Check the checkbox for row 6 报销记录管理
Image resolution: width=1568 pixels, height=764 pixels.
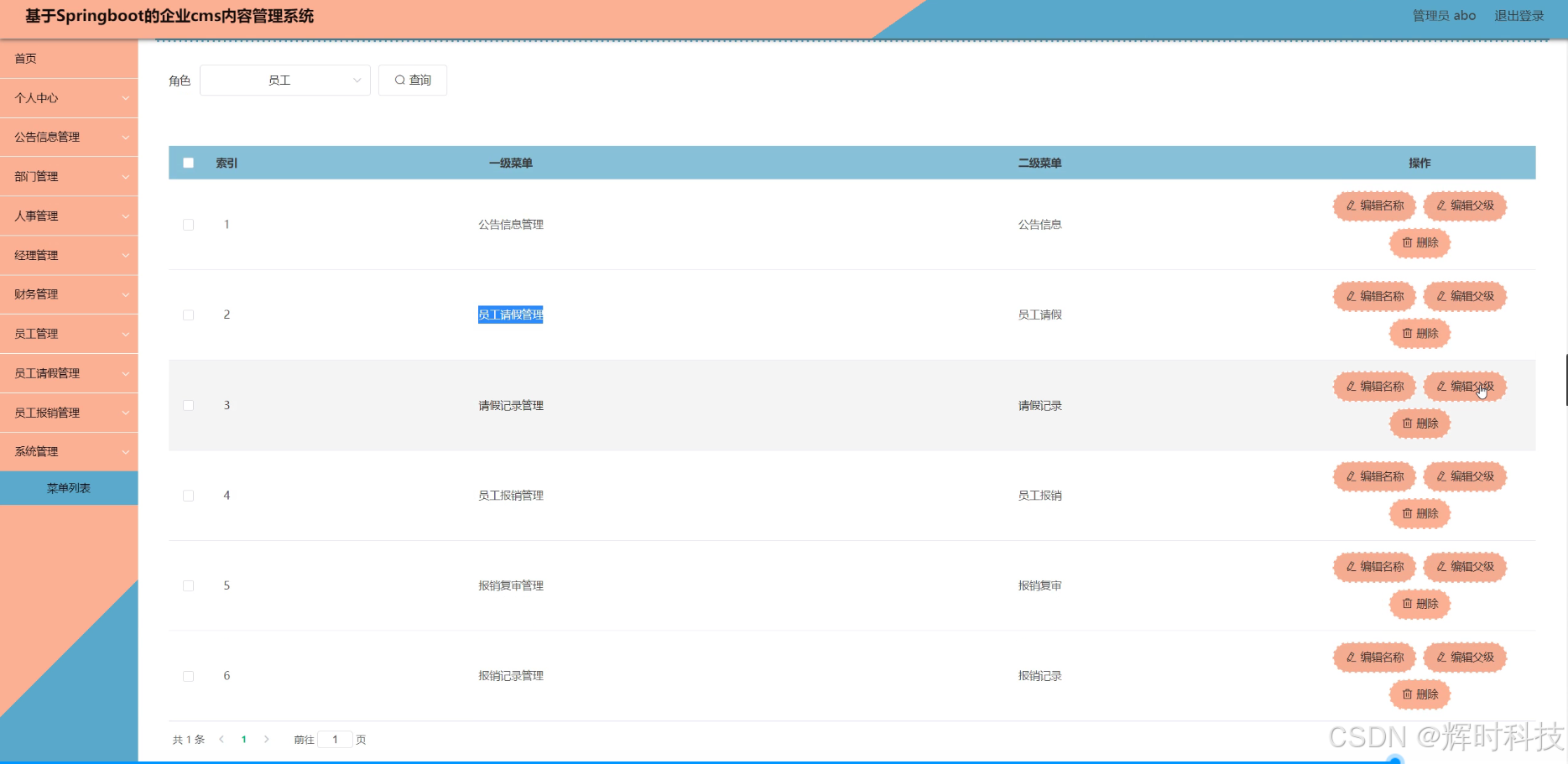point(188,675)
